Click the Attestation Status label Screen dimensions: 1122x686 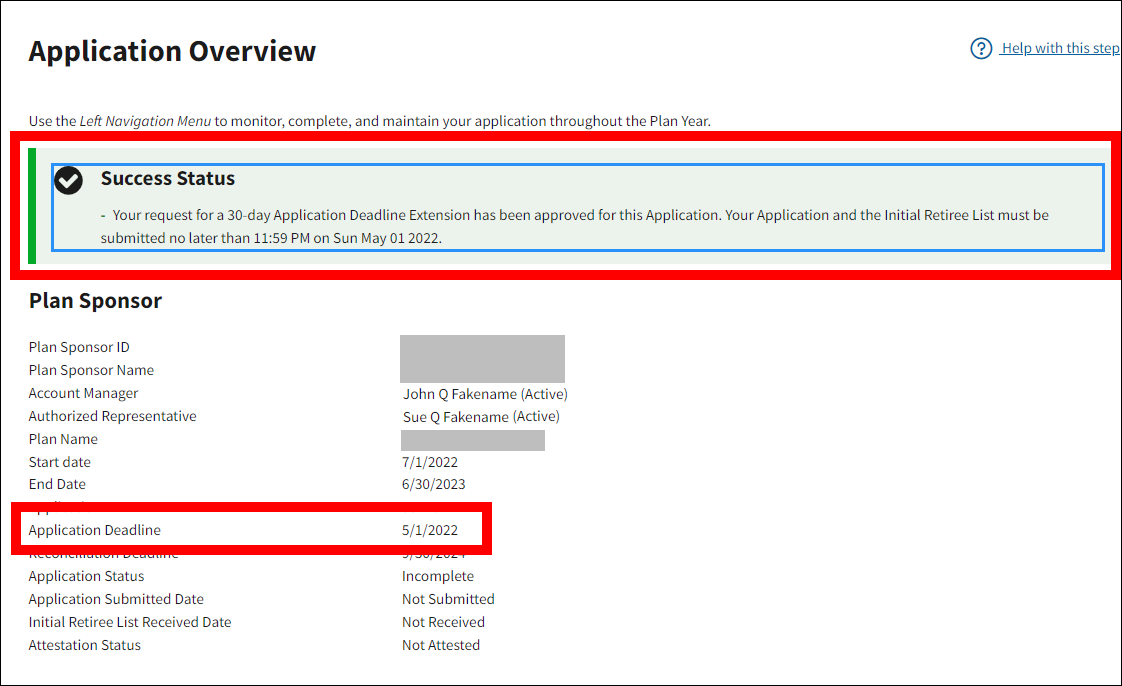tap(85, 646)
